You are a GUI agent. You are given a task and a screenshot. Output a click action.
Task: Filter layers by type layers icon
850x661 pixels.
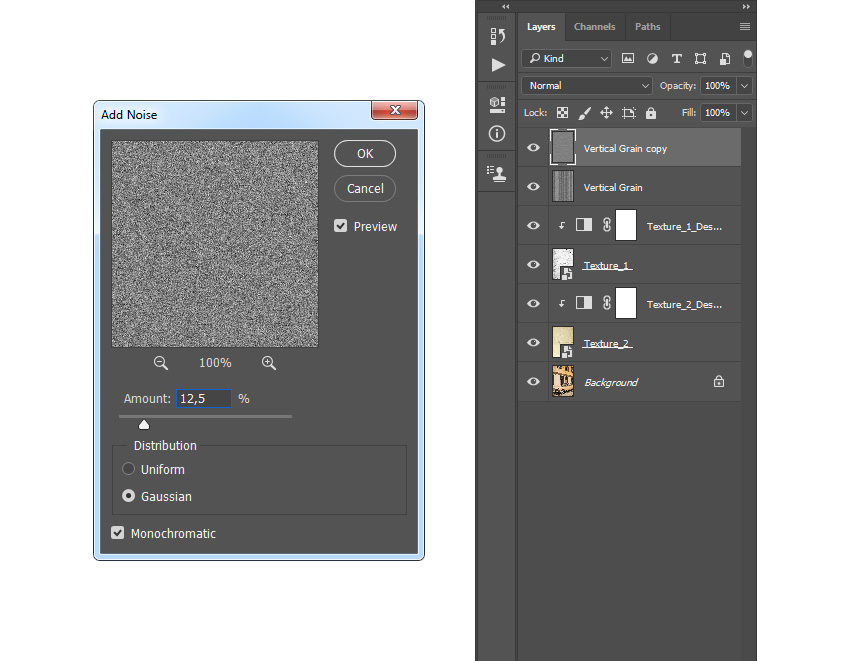[677, 59]
